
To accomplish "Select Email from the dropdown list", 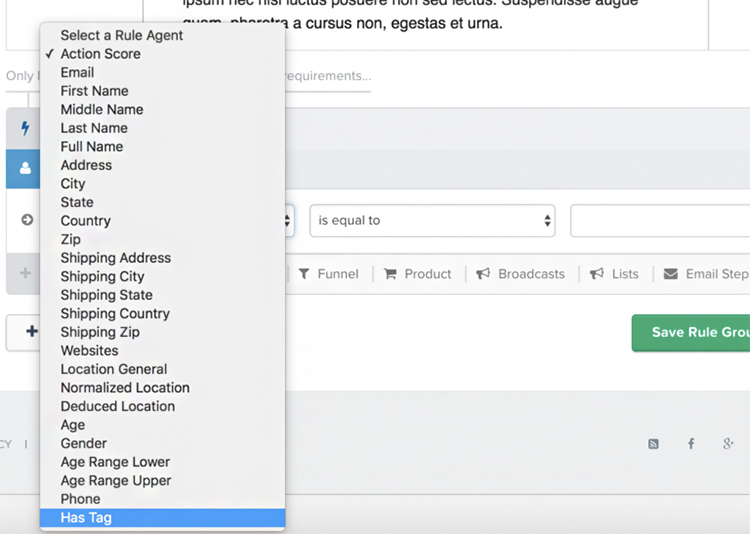I will click(x=163, y=73).
